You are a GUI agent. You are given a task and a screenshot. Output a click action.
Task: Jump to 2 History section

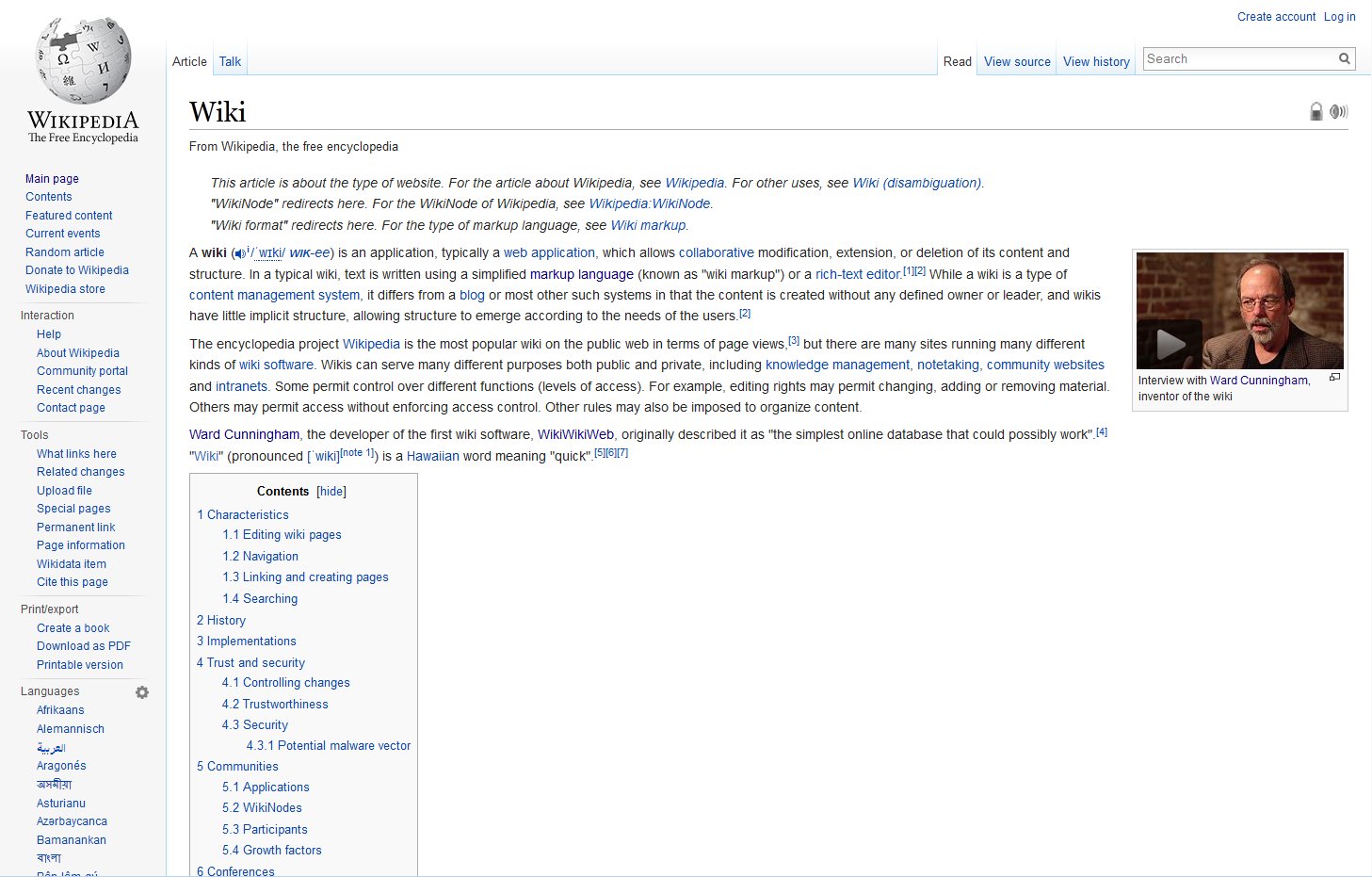click(221, 621)
